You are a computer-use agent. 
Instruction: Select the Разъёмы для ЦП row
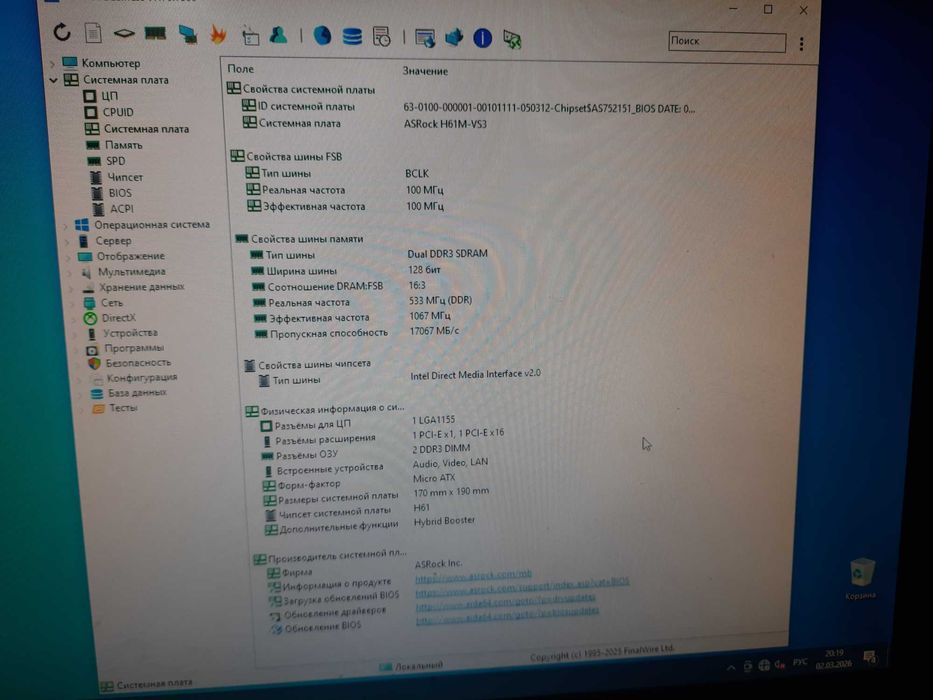(358, 423)
